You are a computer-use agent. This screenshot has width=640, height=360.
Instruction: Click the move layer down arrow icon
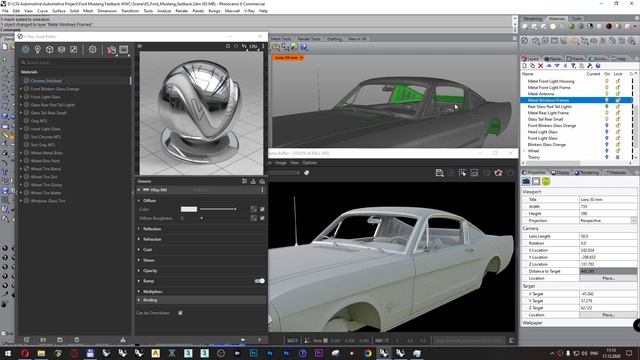(557, 66)
